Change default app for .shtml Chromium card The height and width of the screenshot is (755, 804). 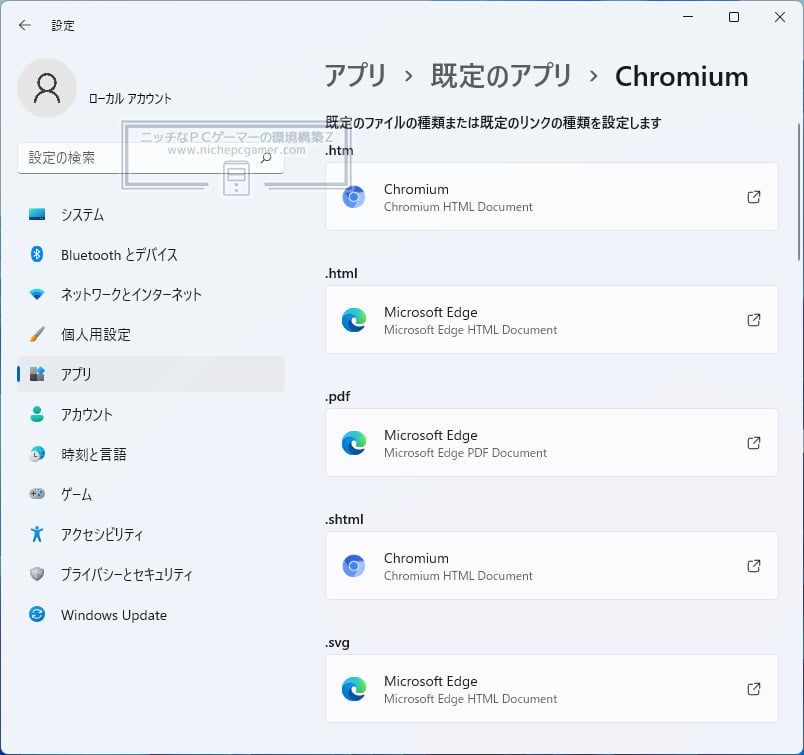tap(552, 566)
